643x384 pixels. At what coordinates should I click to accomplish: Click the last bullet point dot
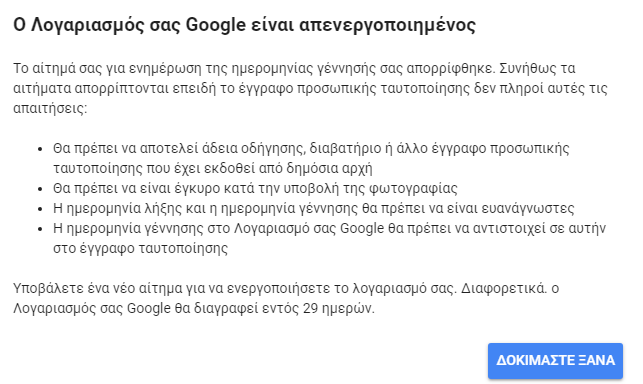(x=40, y=229)
